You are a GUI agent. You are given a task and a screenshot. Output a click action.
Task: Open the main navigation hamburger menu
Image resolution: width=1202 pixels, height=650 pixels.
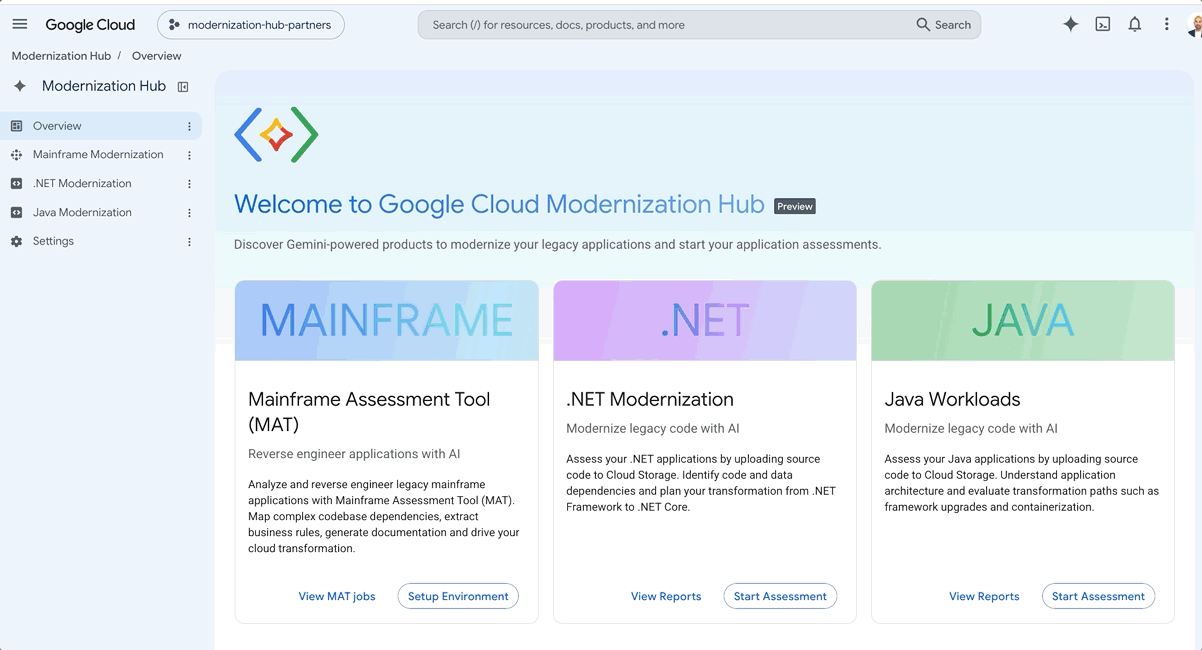coord(20,24)
